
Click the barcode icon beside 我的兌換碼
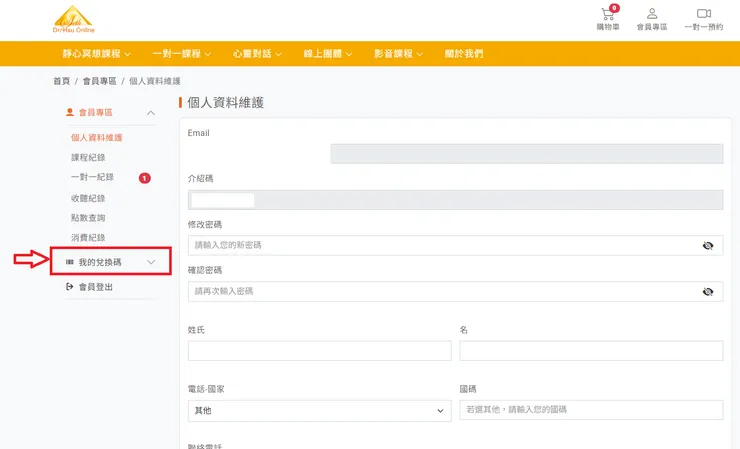tap(70, 262)
